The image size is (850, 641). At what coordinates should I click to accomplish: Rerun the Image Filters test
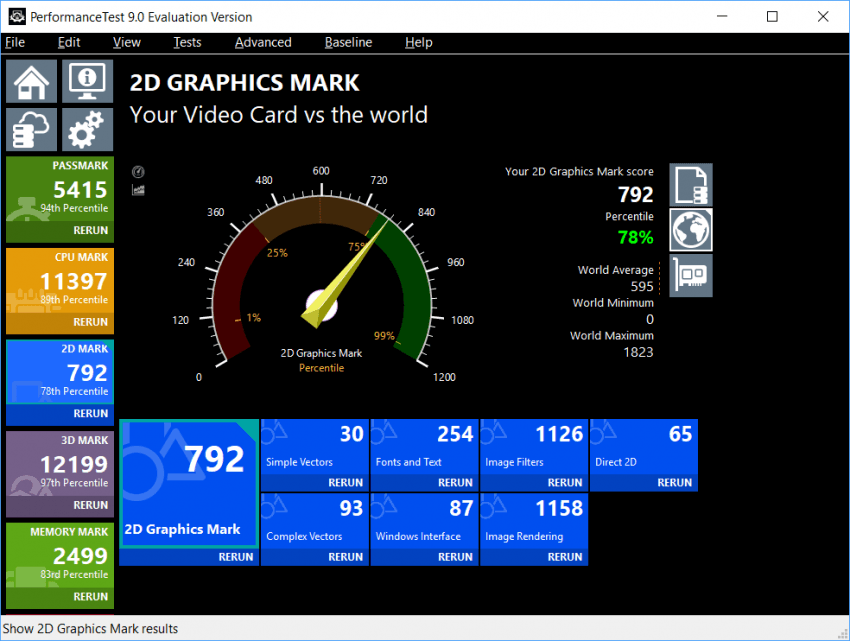click(x=564, y=483)
